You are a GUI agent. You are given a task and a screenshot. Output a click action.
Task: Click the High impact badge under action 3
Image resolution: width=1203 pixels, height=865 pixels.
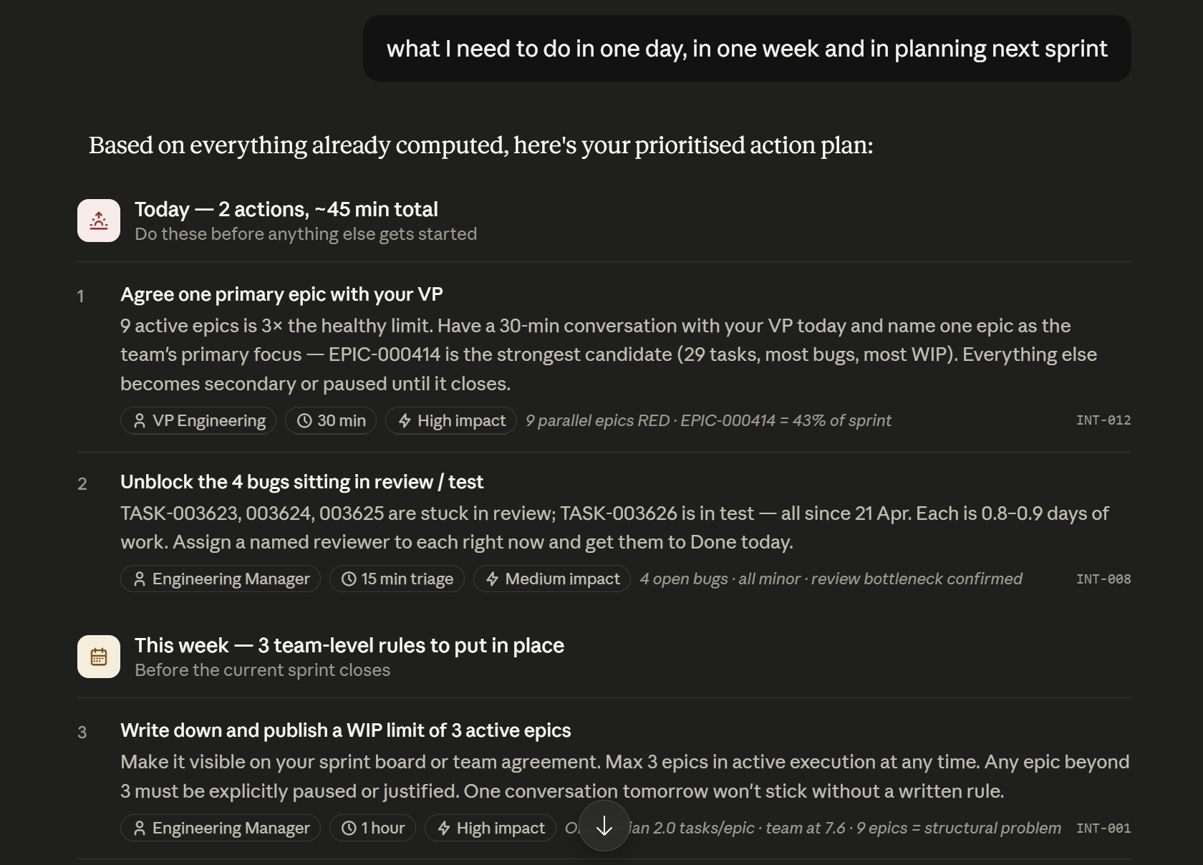pyautogui.click(x=490, y=828)
